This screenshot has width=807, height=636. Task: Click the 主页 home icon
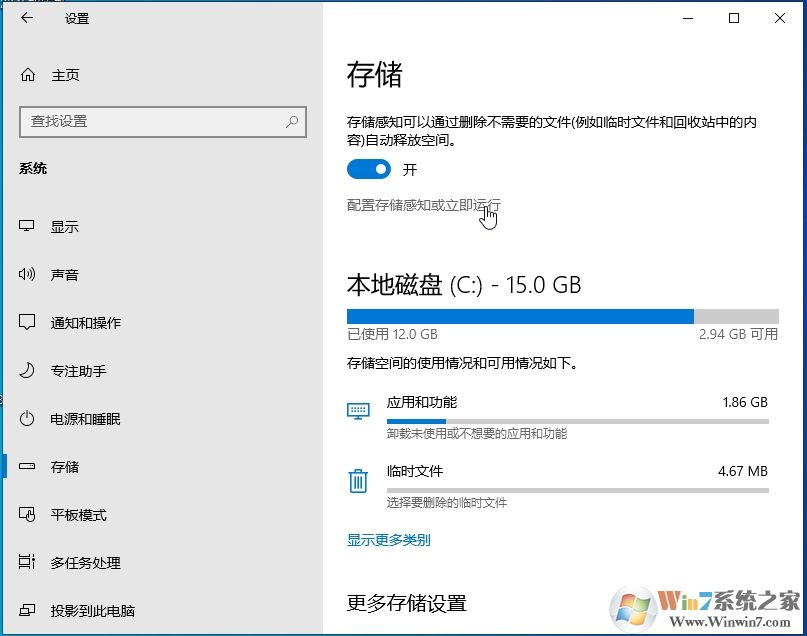29,74
